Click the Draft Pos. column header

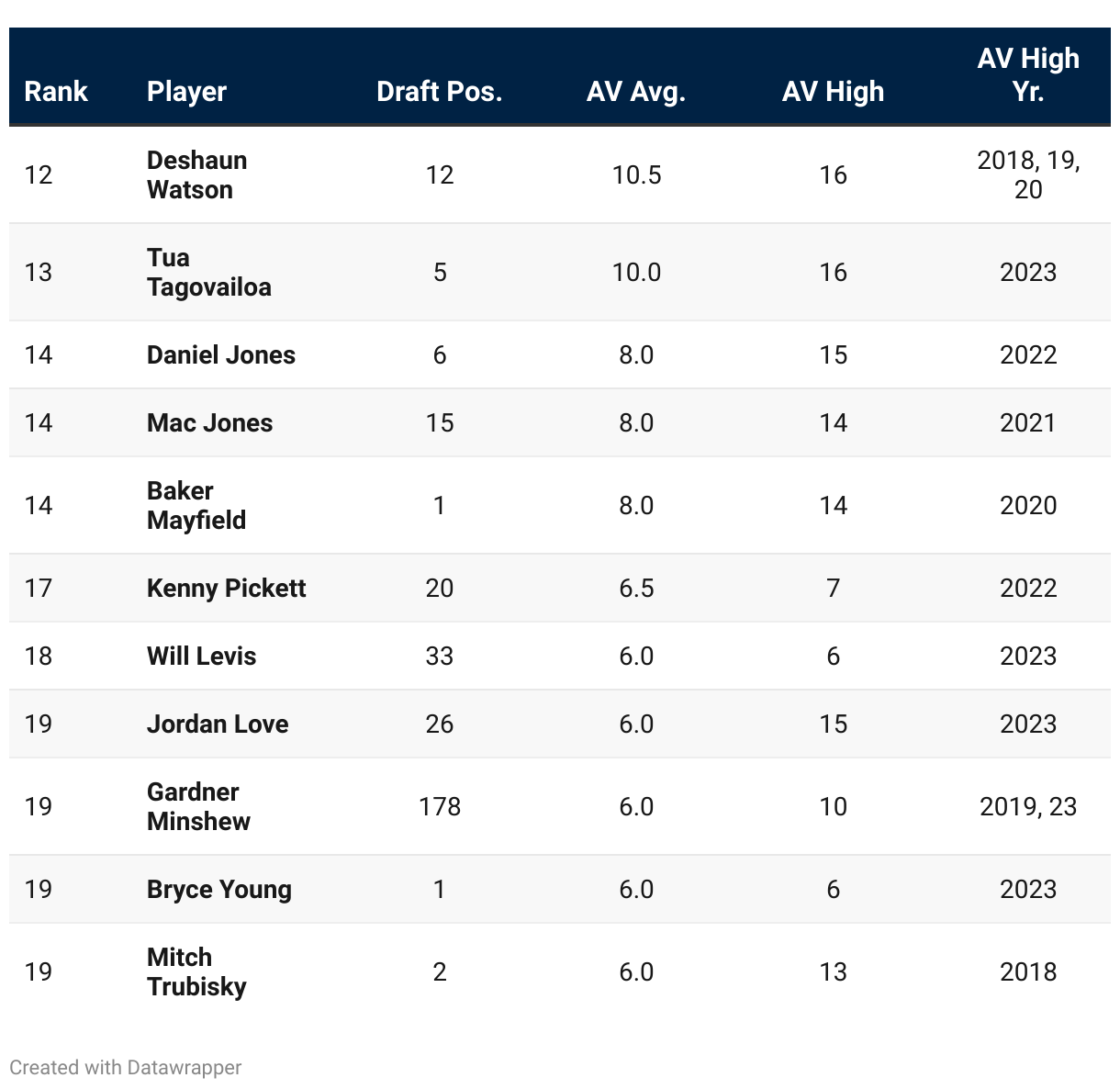[439, 91]
